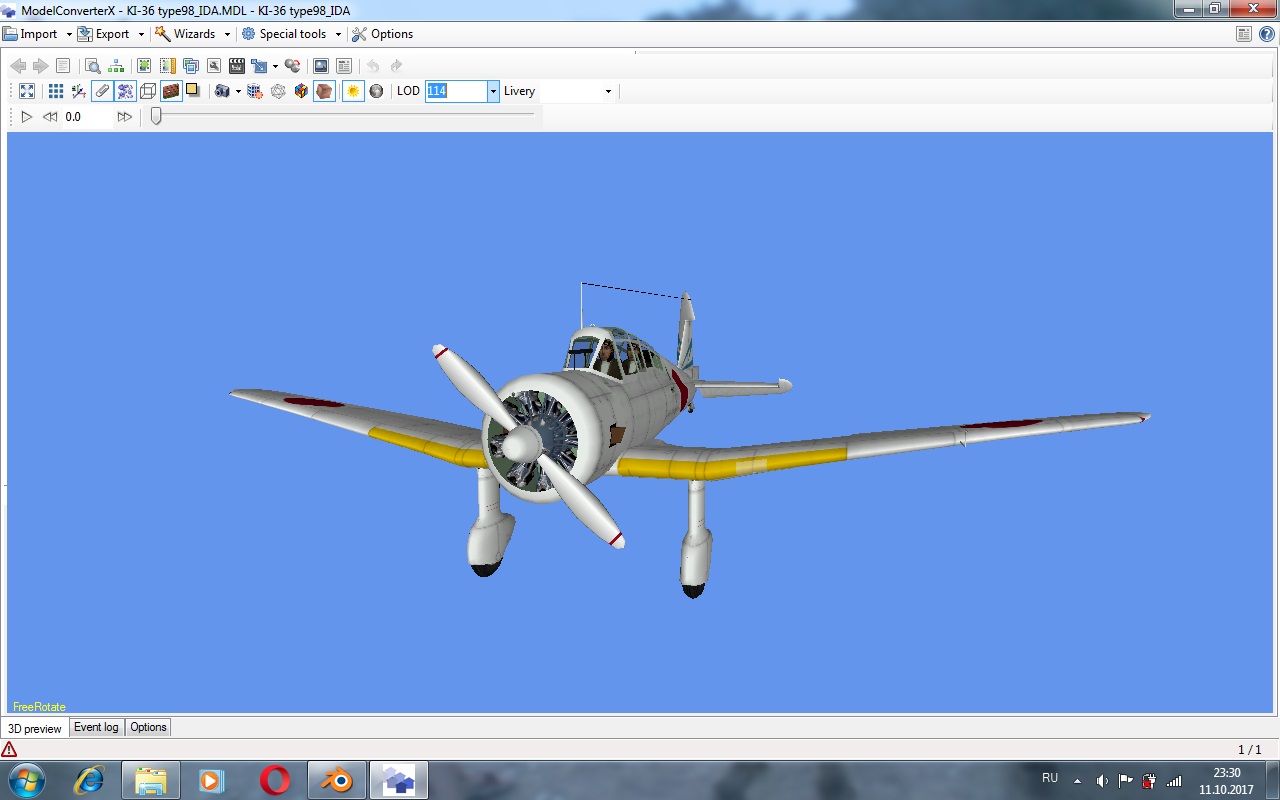Switch to the Event log tab

(x=96, y=727)
